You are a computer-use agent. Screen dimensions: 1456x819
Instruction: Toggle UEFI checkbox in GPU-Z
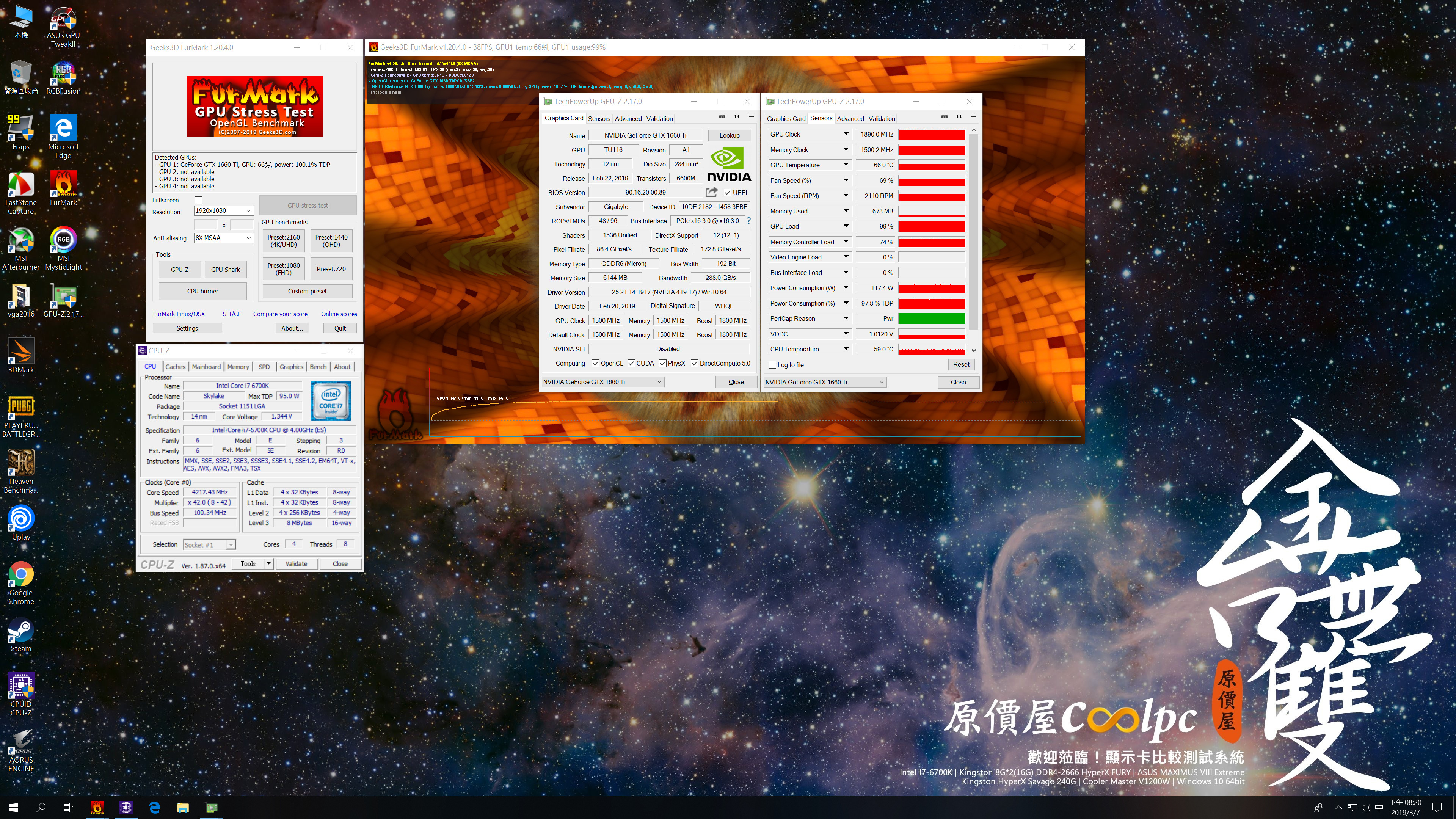(x=728, y=193)
